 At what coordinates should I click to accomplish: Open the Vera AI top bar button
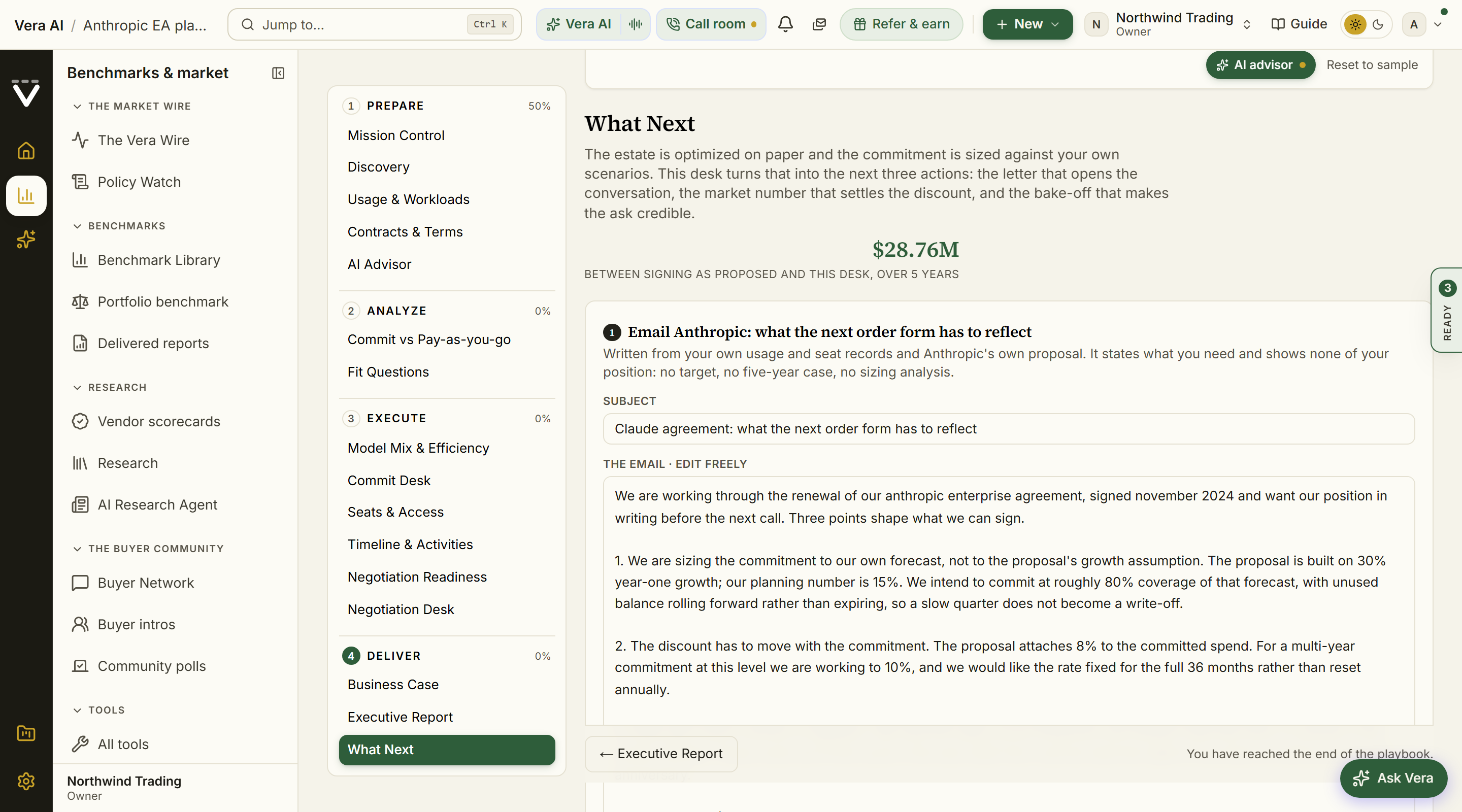(x=578, y=24)
